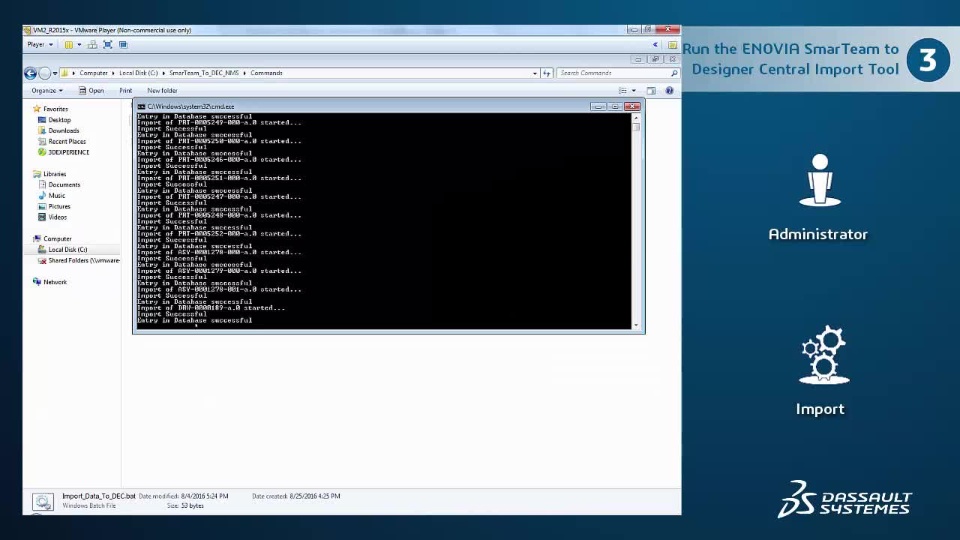Click the search magnifier icon
Viewport: 960px width, 540px height.
(x=674, y=73)
